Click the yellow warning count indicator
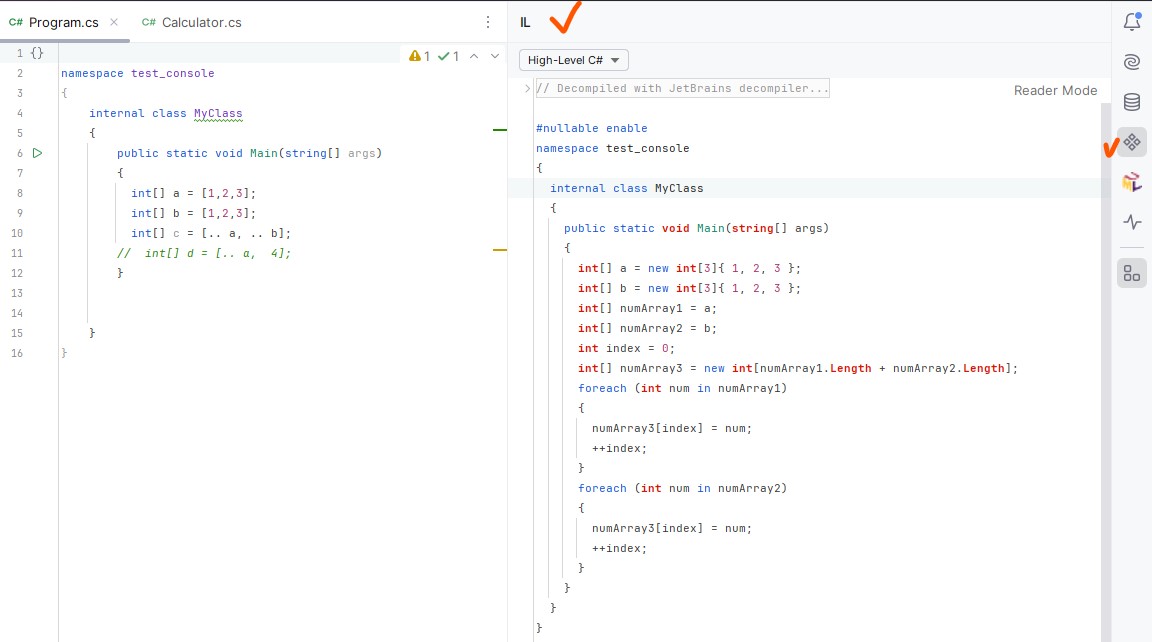This screenshot has width=1152, height=642. point(419,56)
